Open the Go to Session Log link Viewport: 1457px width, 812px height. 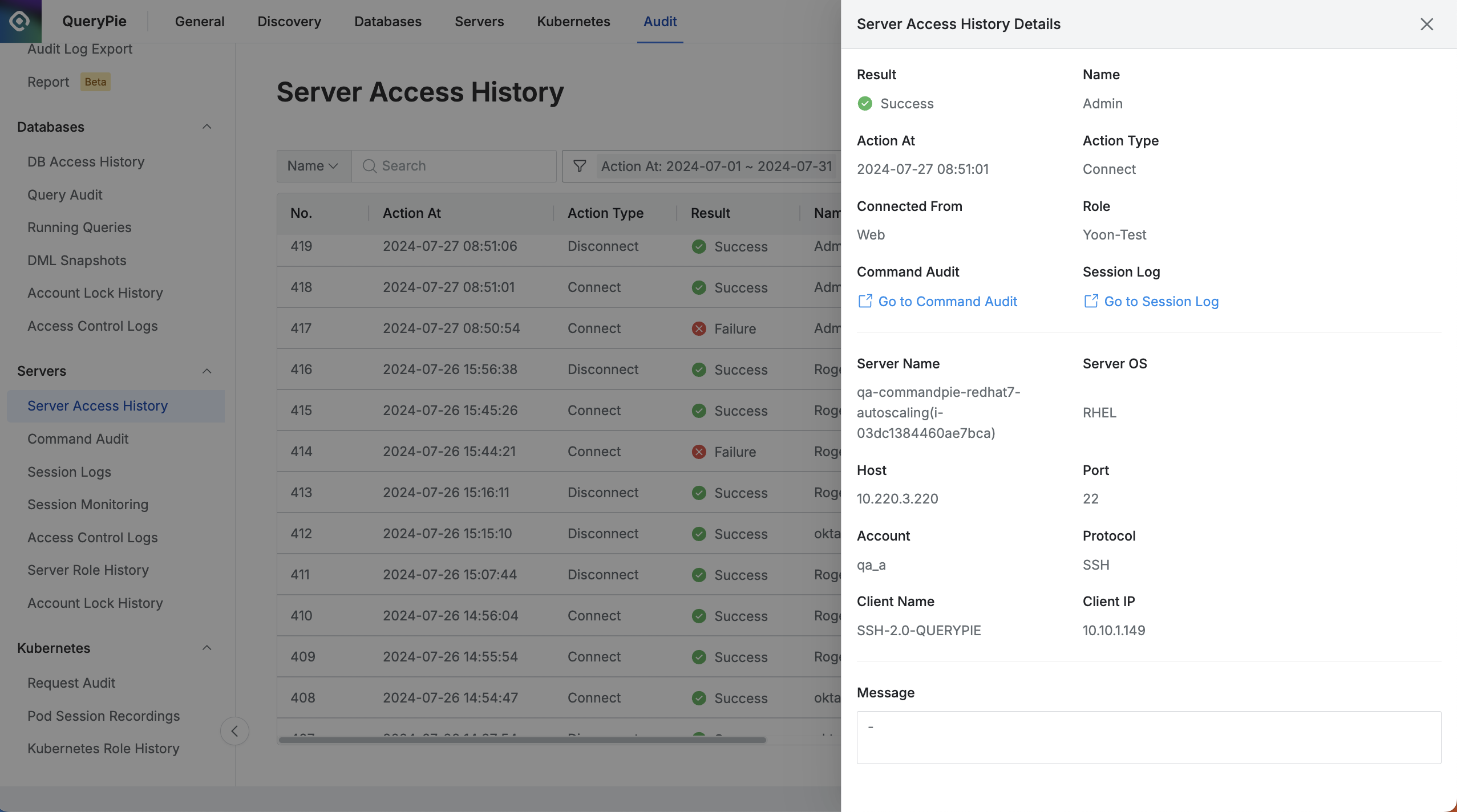(1161, 301)
